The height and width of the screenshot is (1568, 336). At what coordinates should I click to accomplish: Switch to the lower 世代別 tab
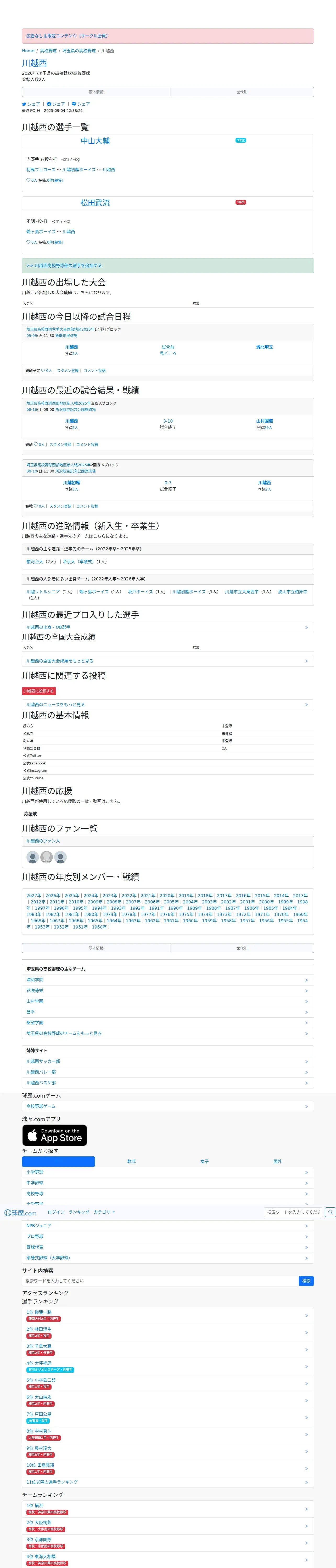[242, 948]
